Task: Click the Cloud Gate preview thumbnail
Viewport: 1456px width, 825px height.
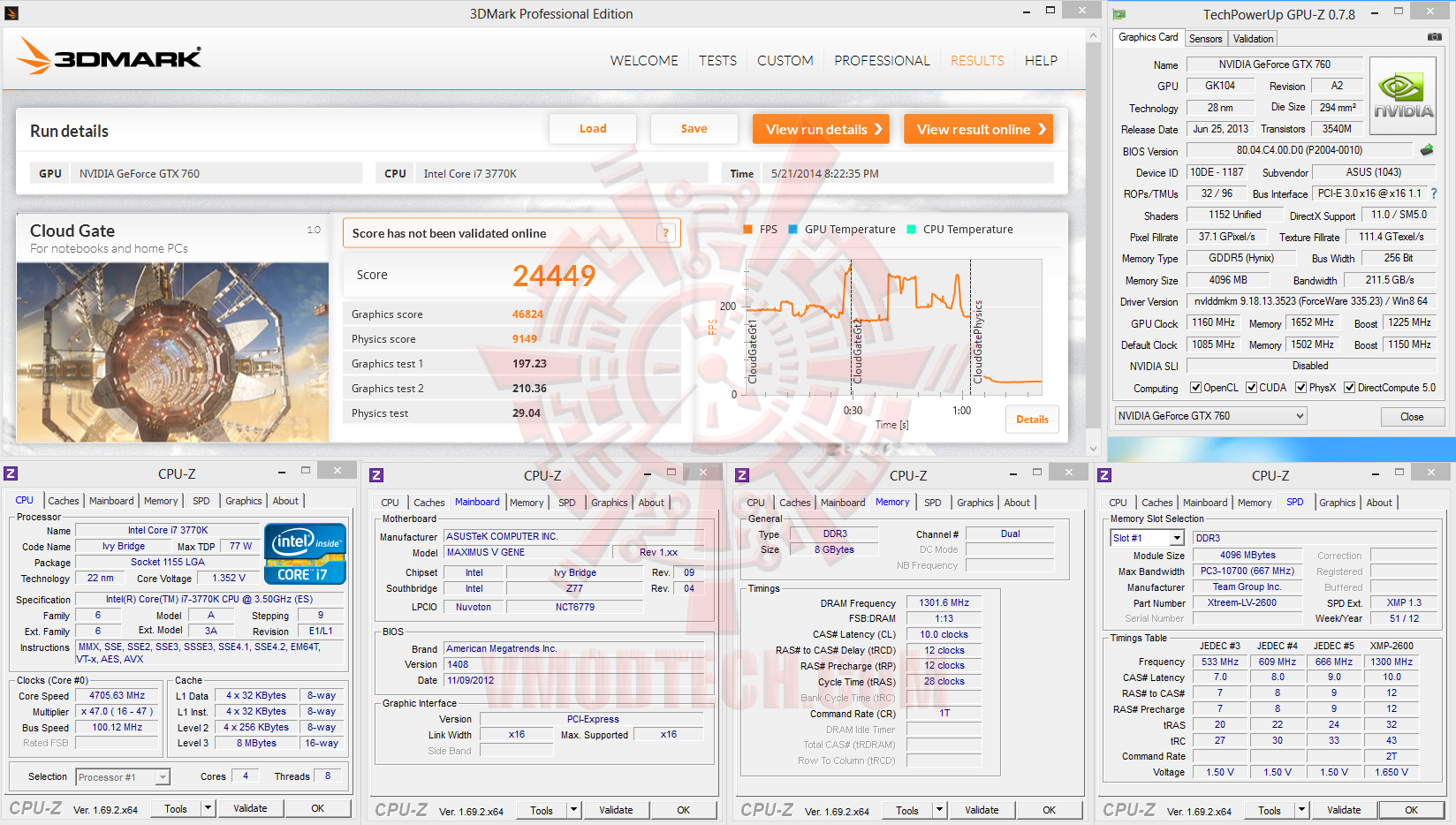Action: tap(172, 352)
